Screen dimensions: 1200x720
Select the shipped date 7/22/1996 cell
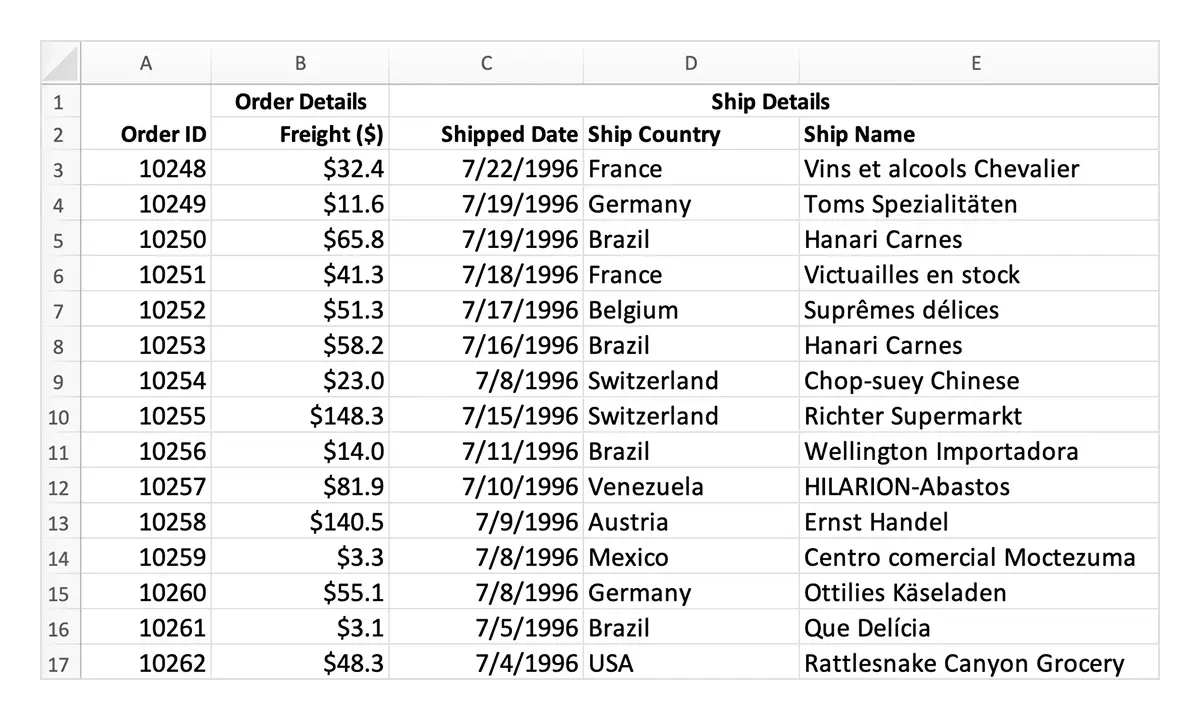point(520,169)
